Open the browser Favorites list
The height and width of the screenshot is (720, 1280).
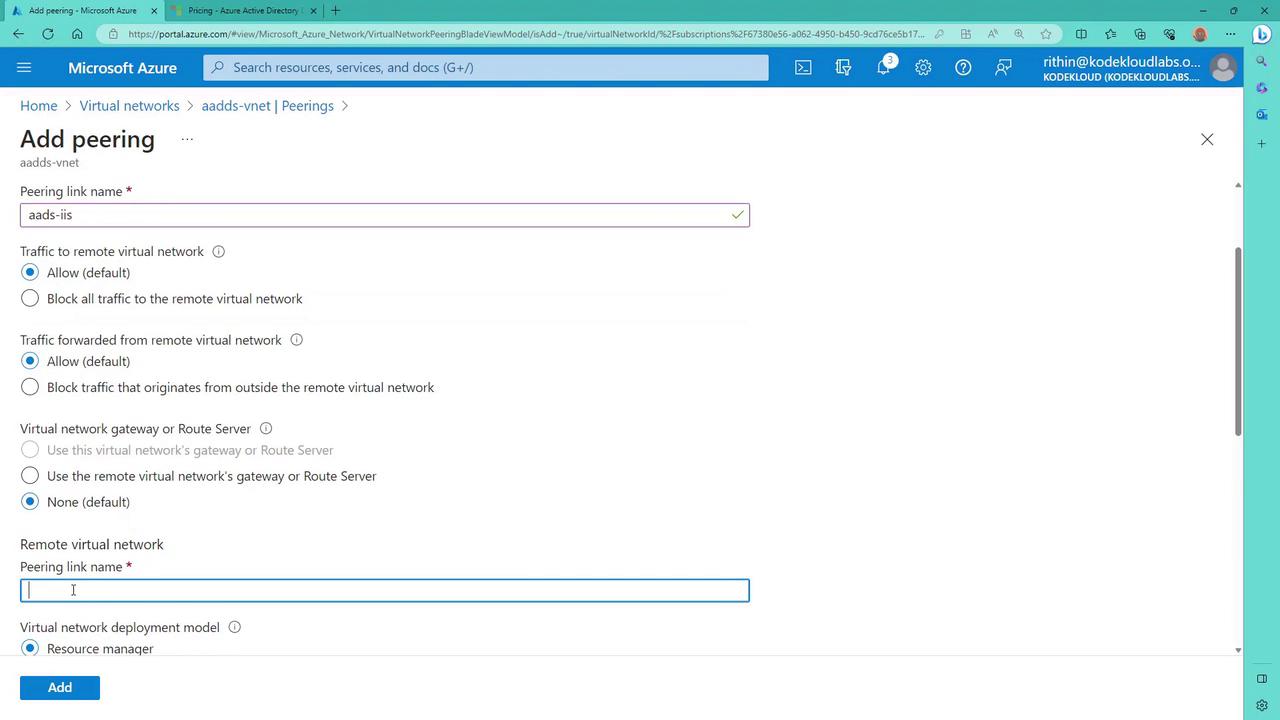(1111, 34)
